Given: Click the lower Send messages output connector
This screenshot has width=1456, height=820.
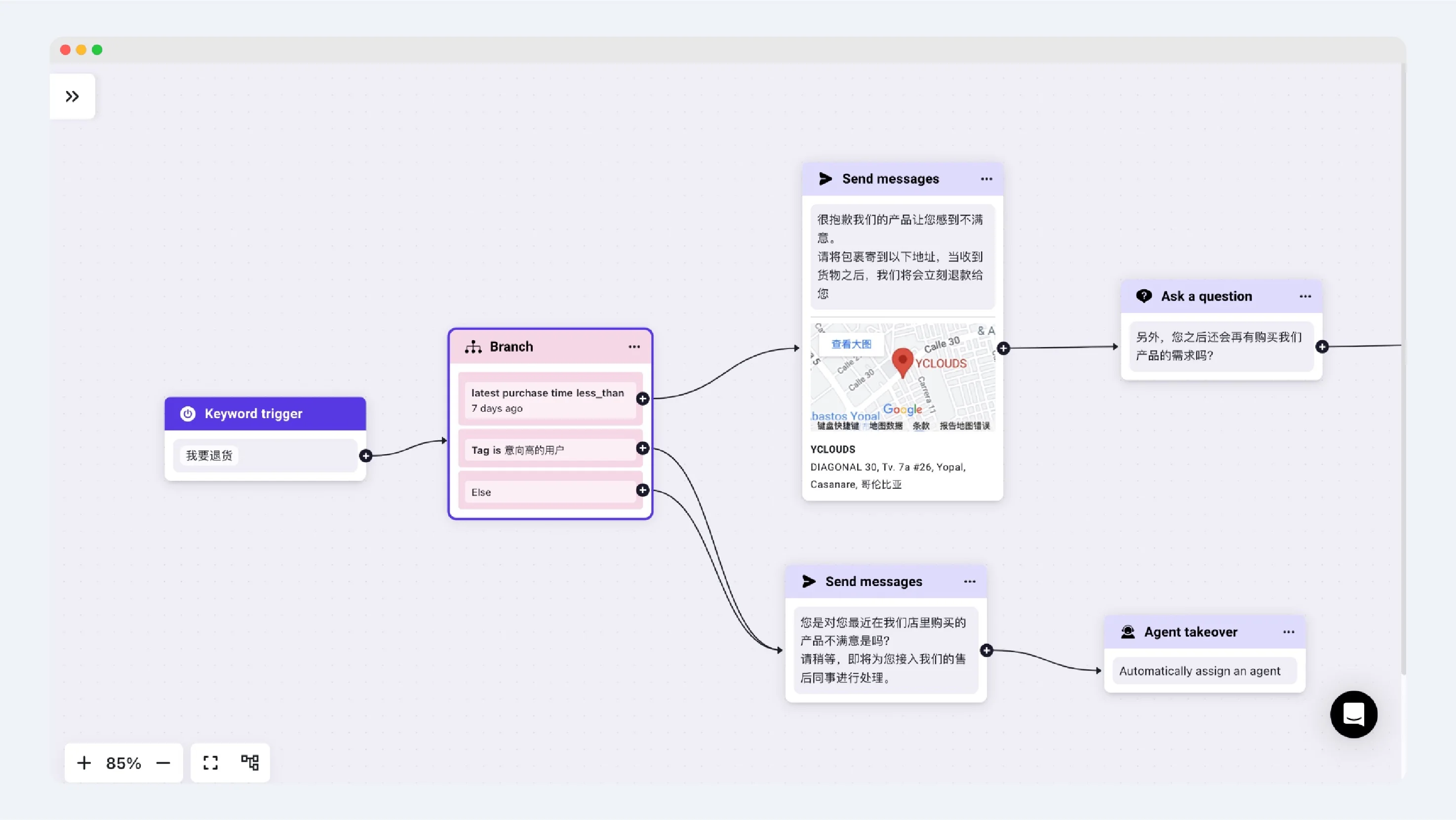Looking at the screenshot, I should (x=987, y=651).
